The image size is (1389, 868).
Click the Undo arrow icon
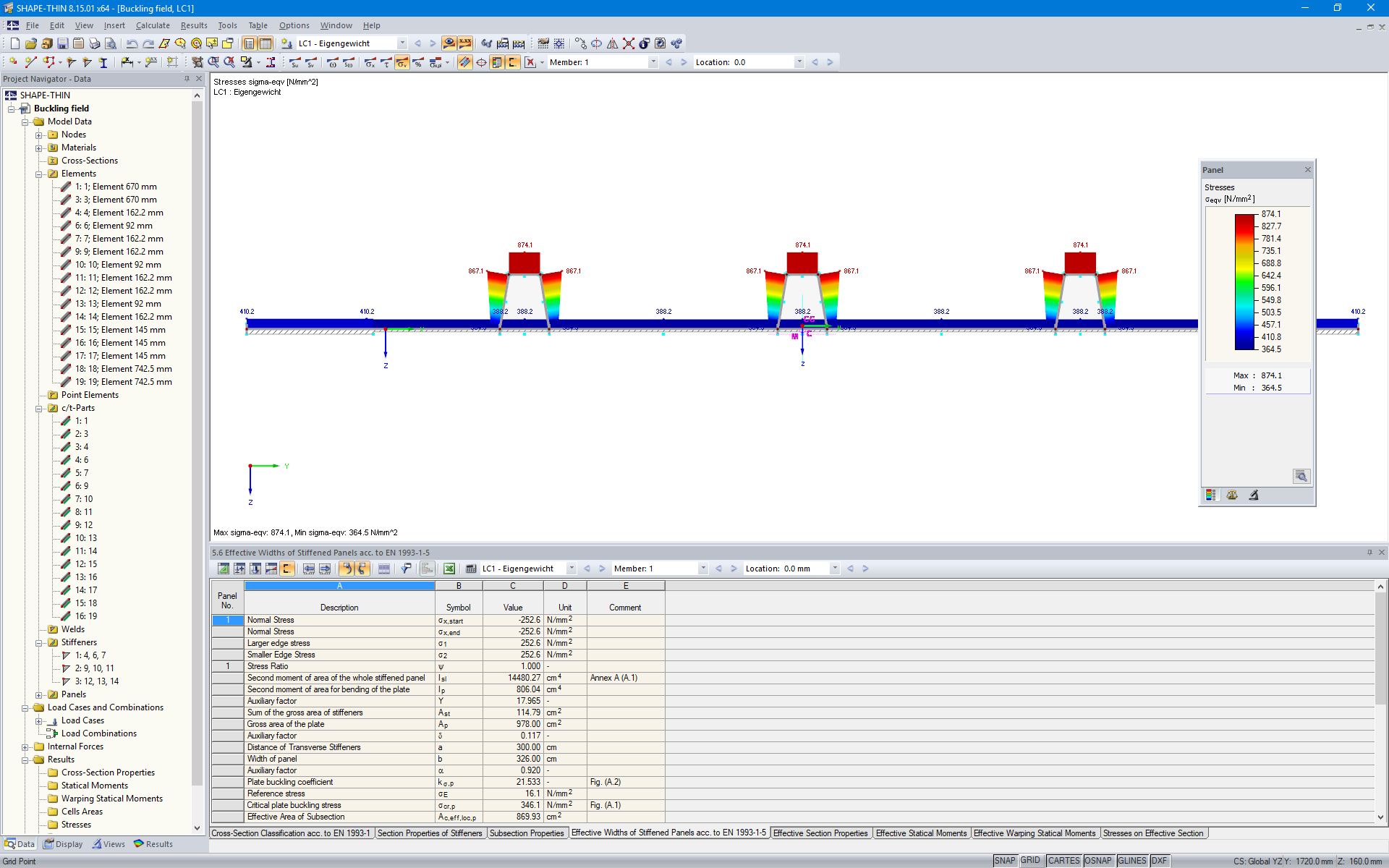132,43
